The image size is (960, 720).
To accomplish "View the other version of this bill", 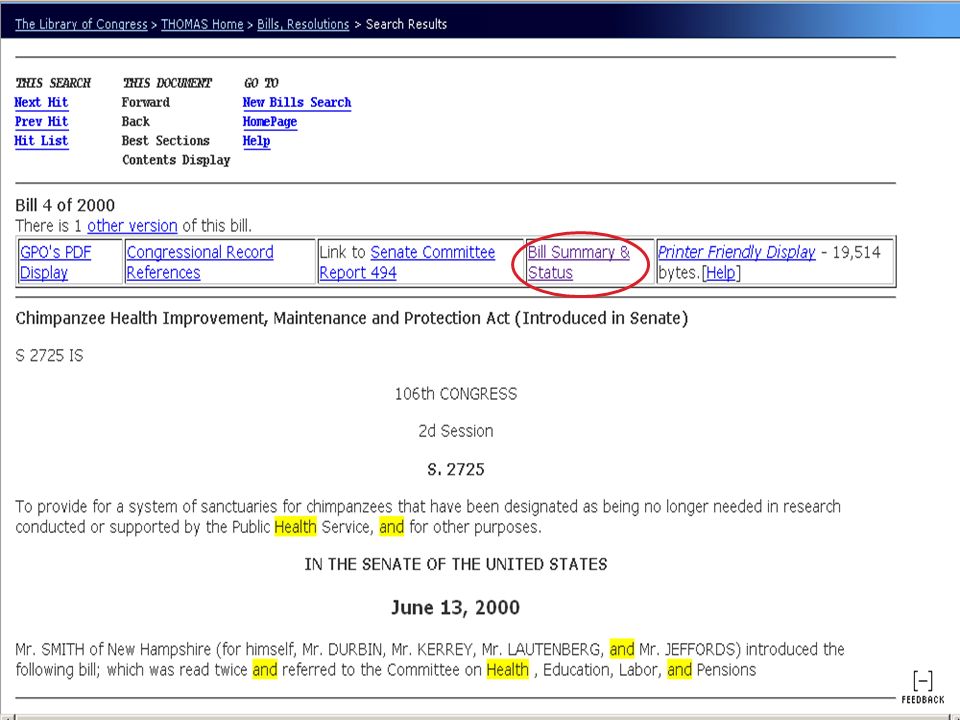I will click(x=132, y=226).
